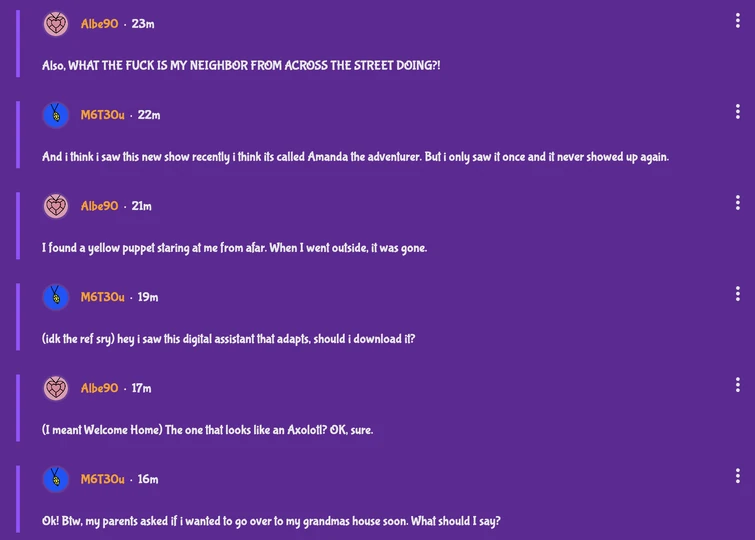Open more options menu for 22m comment
The width and height of the screenshot is (755, 540).
(738, 111)
